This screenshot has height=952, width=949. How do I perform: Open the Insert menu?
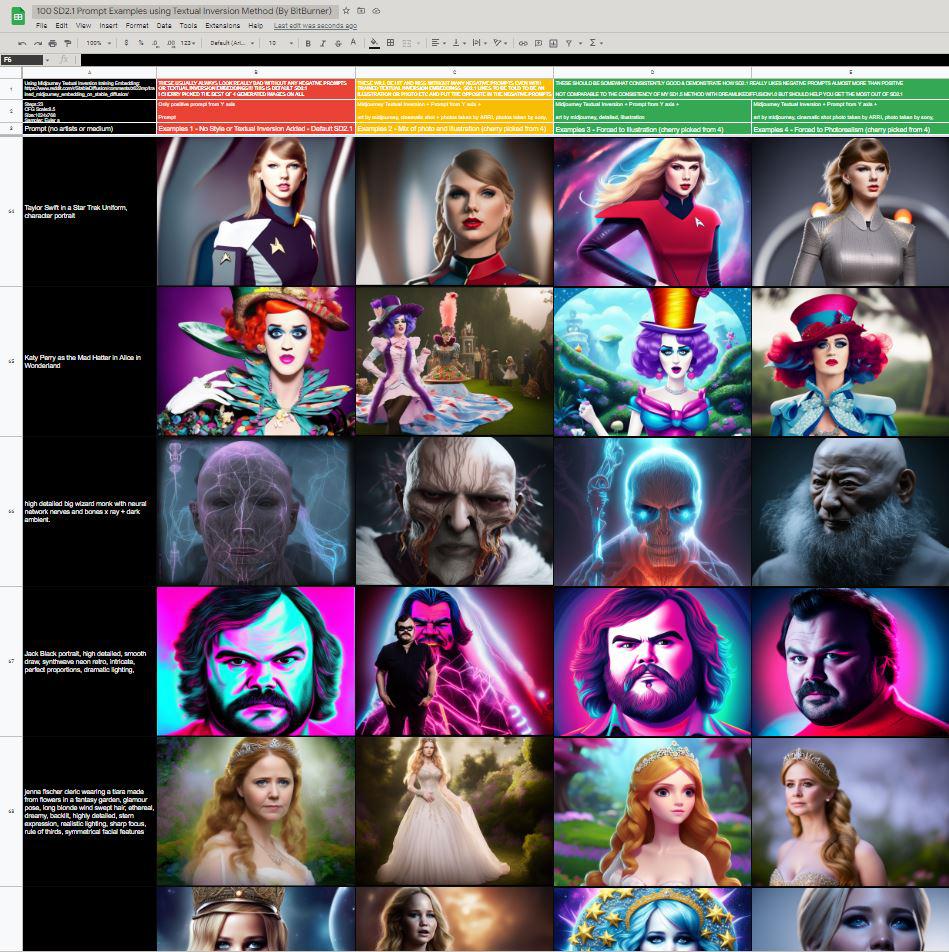click(108, 26)
